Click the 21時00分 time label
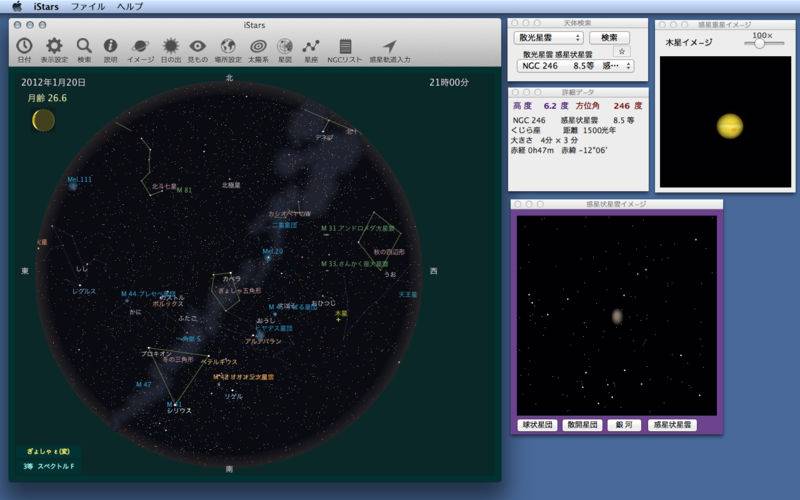 pos(449,82)
